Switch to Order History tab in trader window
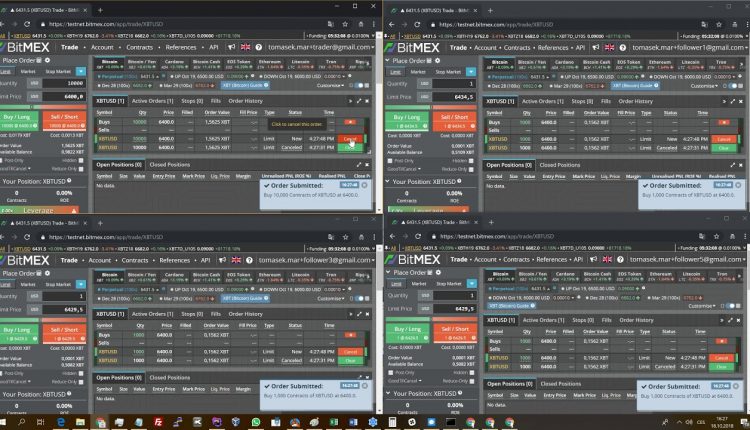Image resolution: width=750 pixels, height=430 pixels. coord(245,101)
